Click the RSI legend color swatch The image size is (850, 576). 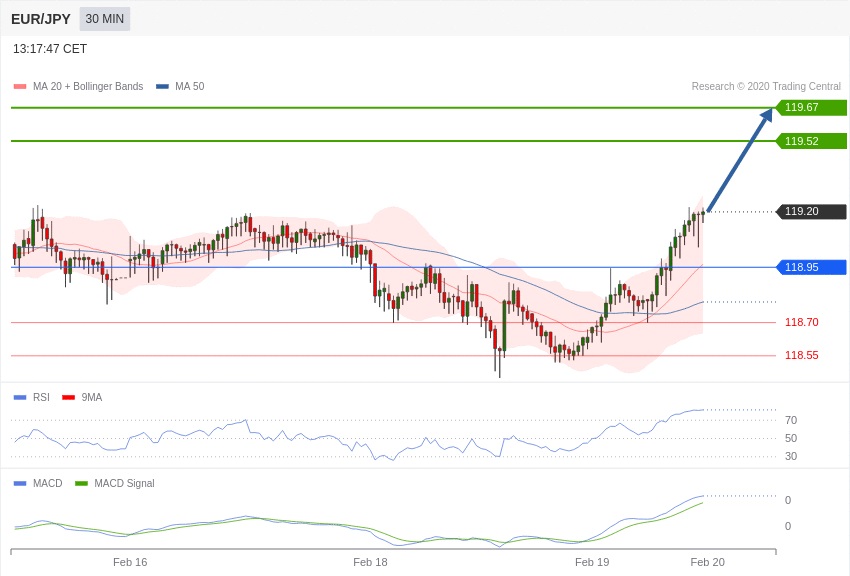[x=20, y=397]
